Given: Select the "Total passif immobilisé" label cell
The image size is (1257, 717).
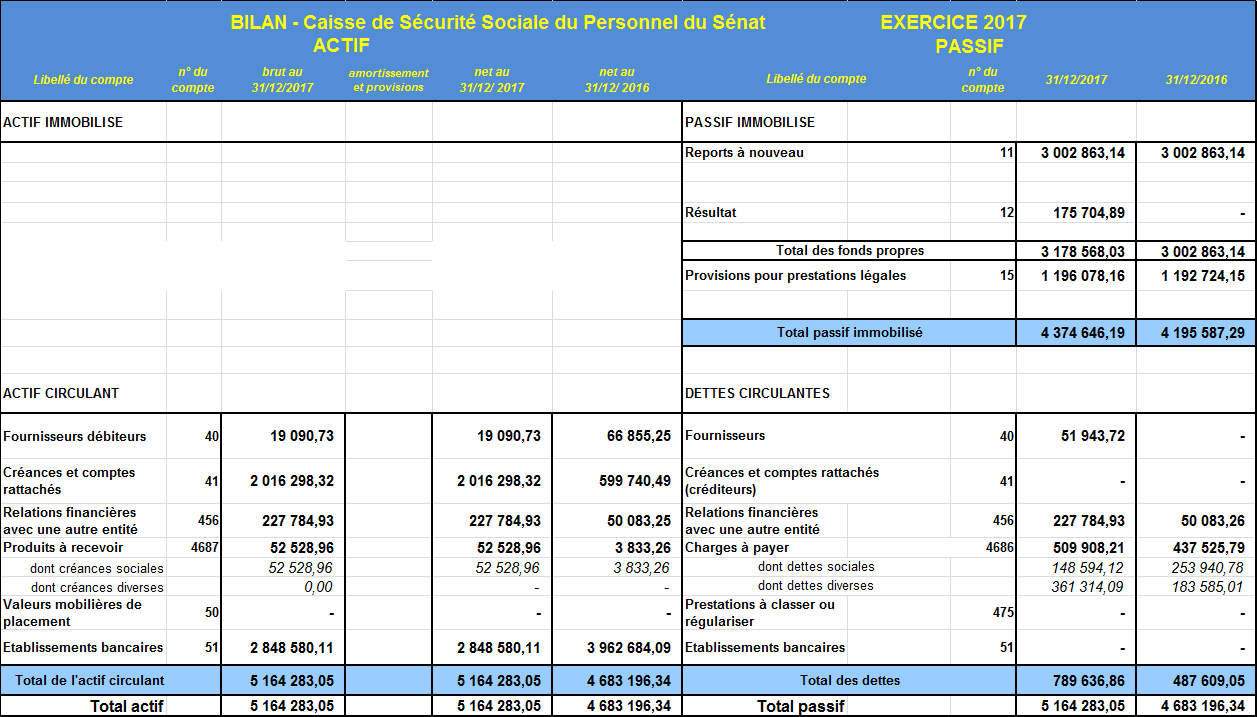Looking at the screenshot, I should (849, 332).
